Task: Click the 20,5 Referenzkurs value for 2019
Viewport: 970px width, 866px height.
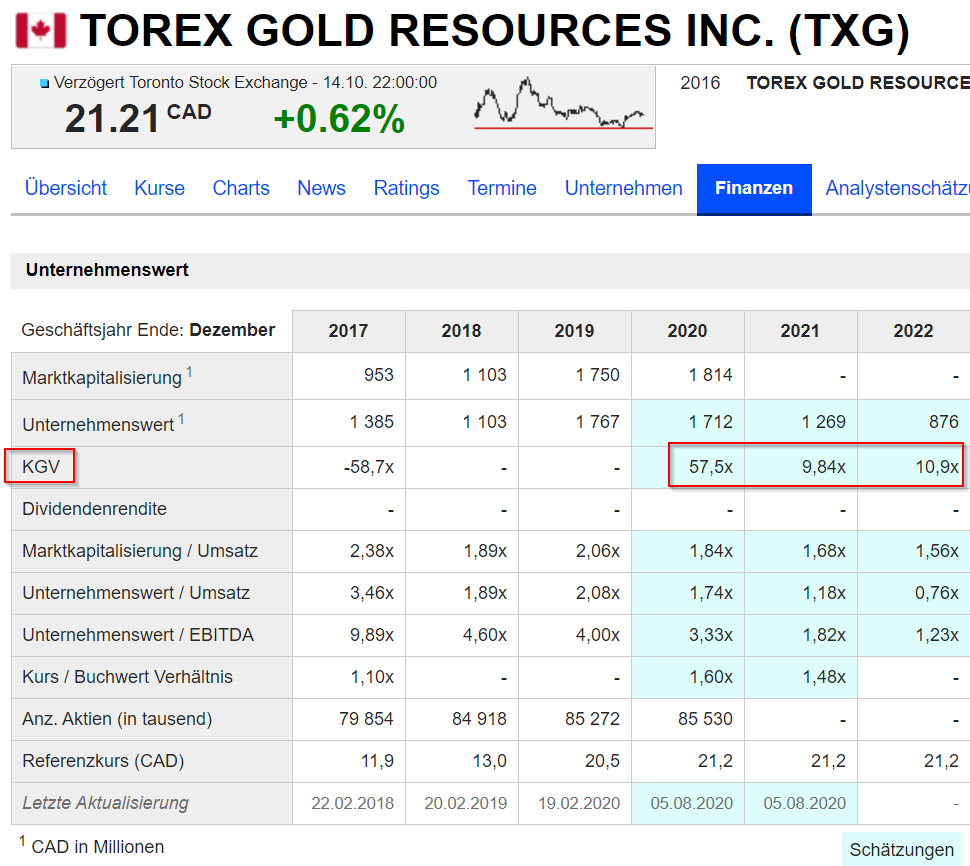Action: 603,761
